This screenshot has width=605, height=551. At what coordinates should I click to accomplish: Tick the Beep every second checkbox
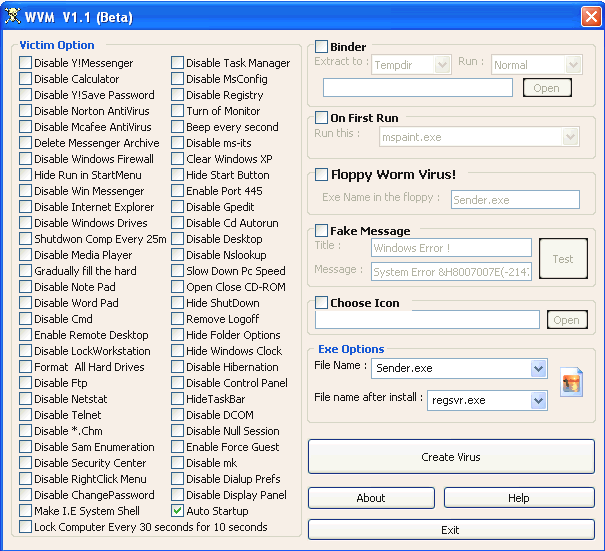pos(177,127)
